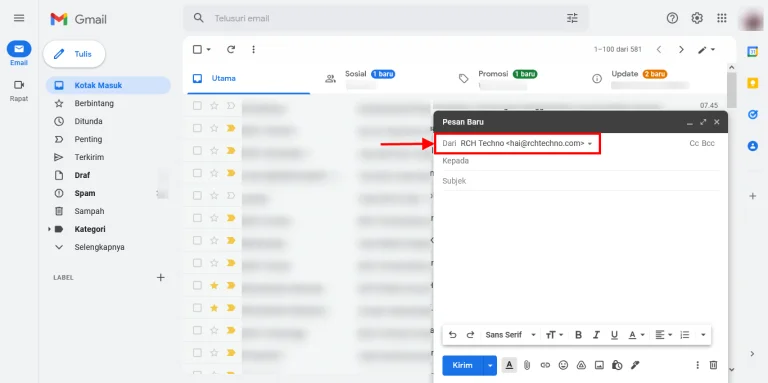Insert a link in the message

[545, 365]
